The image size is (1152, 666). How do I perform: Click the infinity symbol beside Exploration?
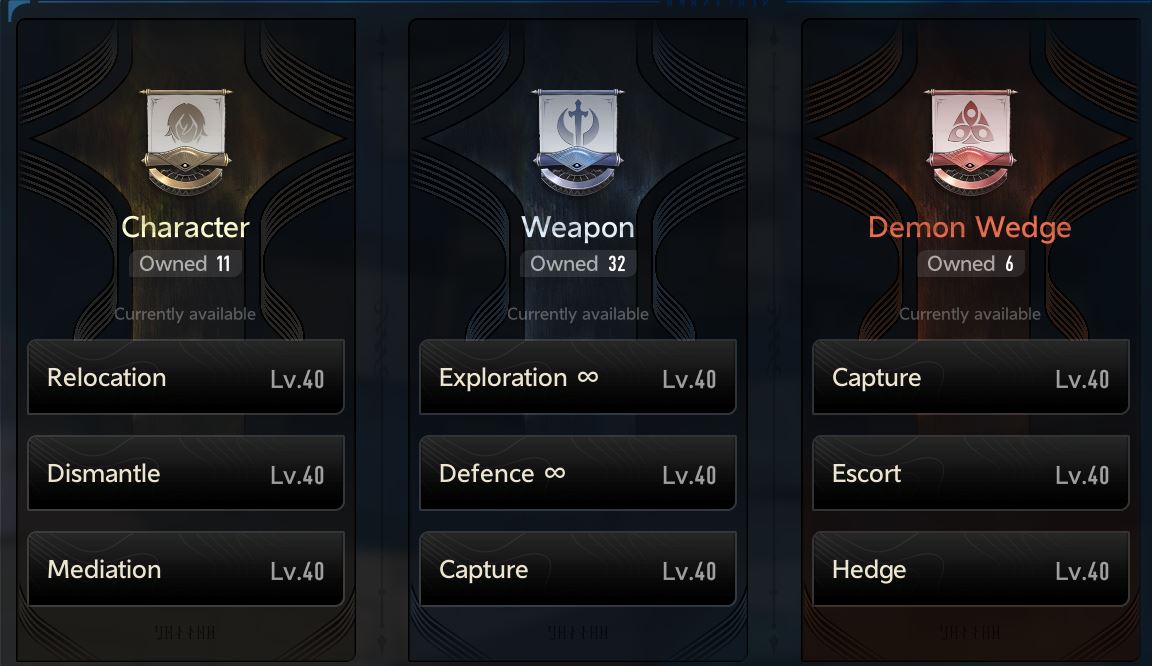(x=588, y=377)
